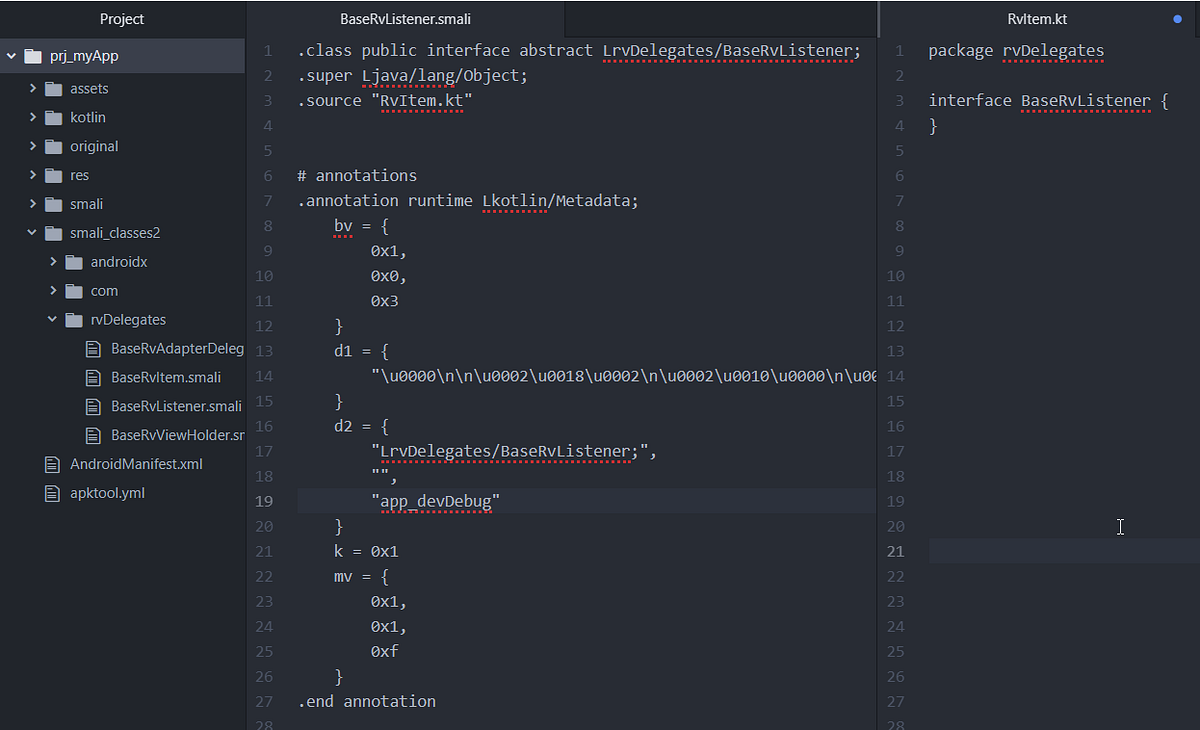The height and width of the screenshot is (730, 1200).
Task: Collapse the smali_classes2 folder
Action: click(32, 232)
